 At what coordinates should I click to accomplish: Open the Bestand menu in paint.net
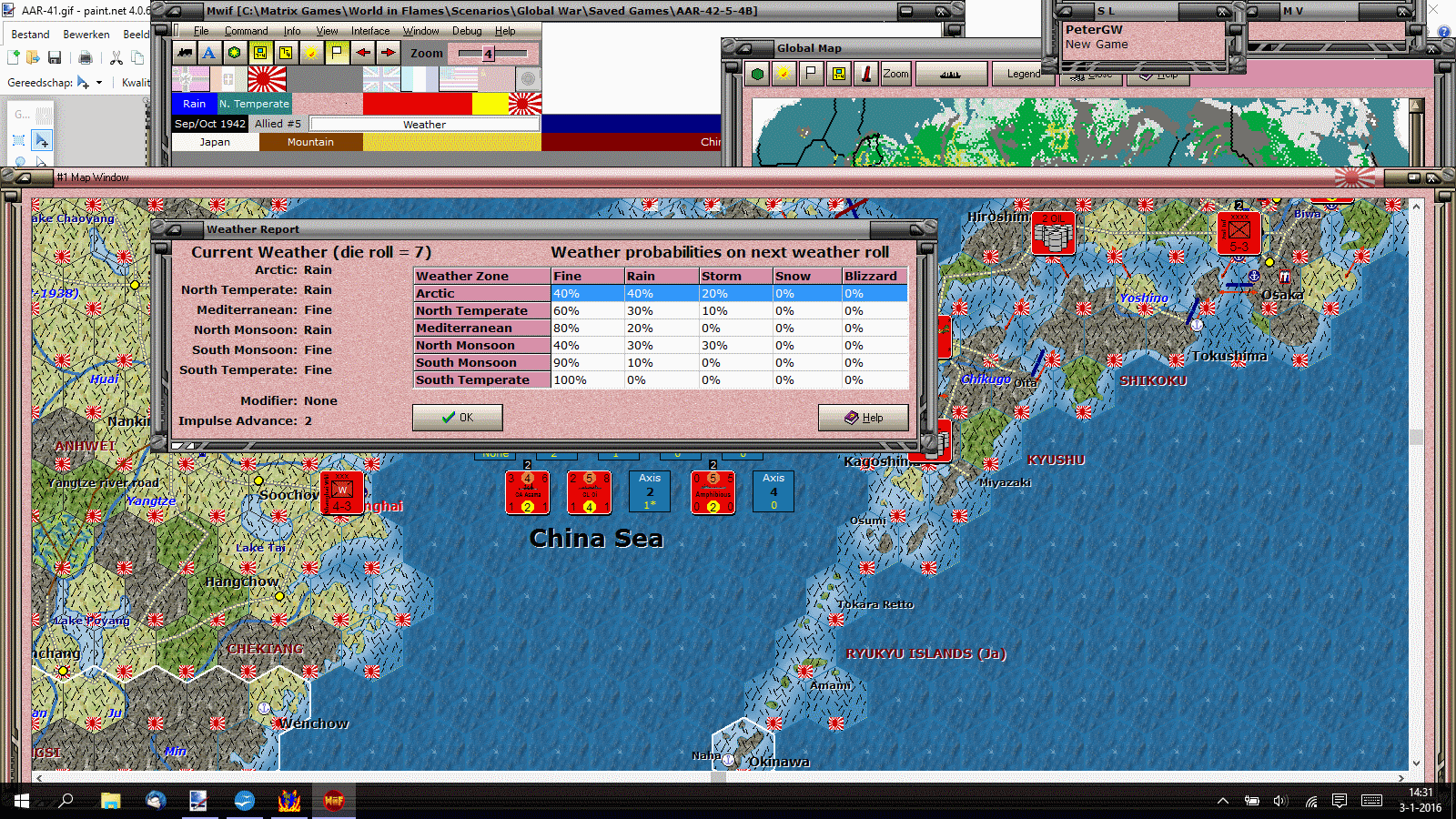(30, 34)
